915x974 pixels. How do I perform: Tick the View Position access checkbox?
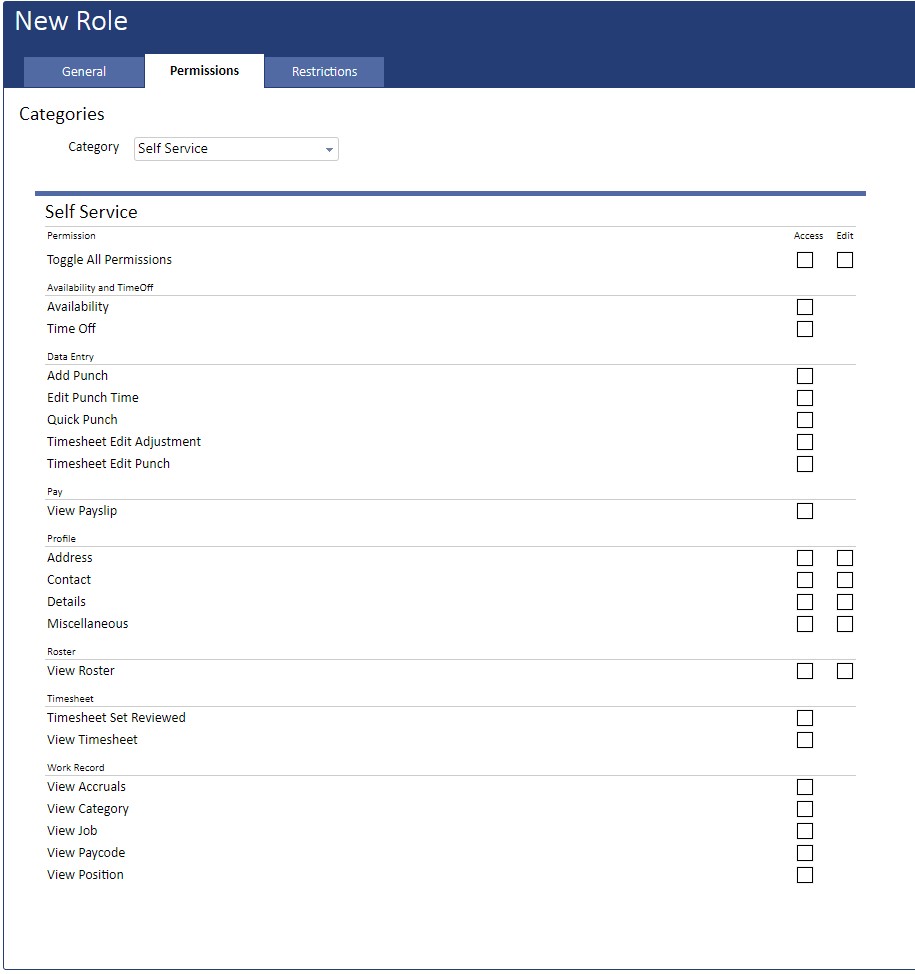tap(804, 875)
